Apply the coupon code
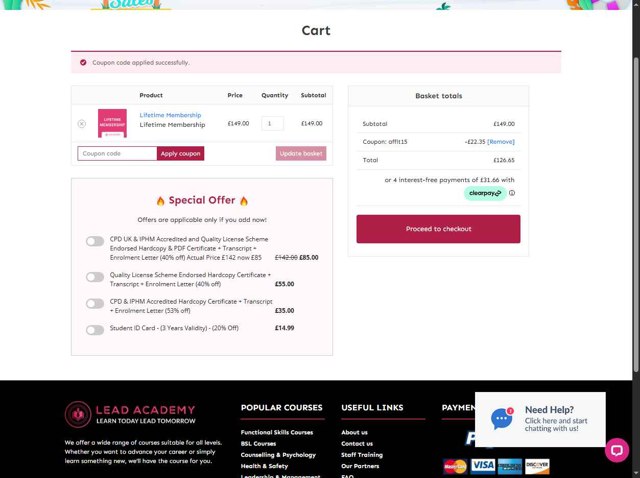 tap(180, 153)
